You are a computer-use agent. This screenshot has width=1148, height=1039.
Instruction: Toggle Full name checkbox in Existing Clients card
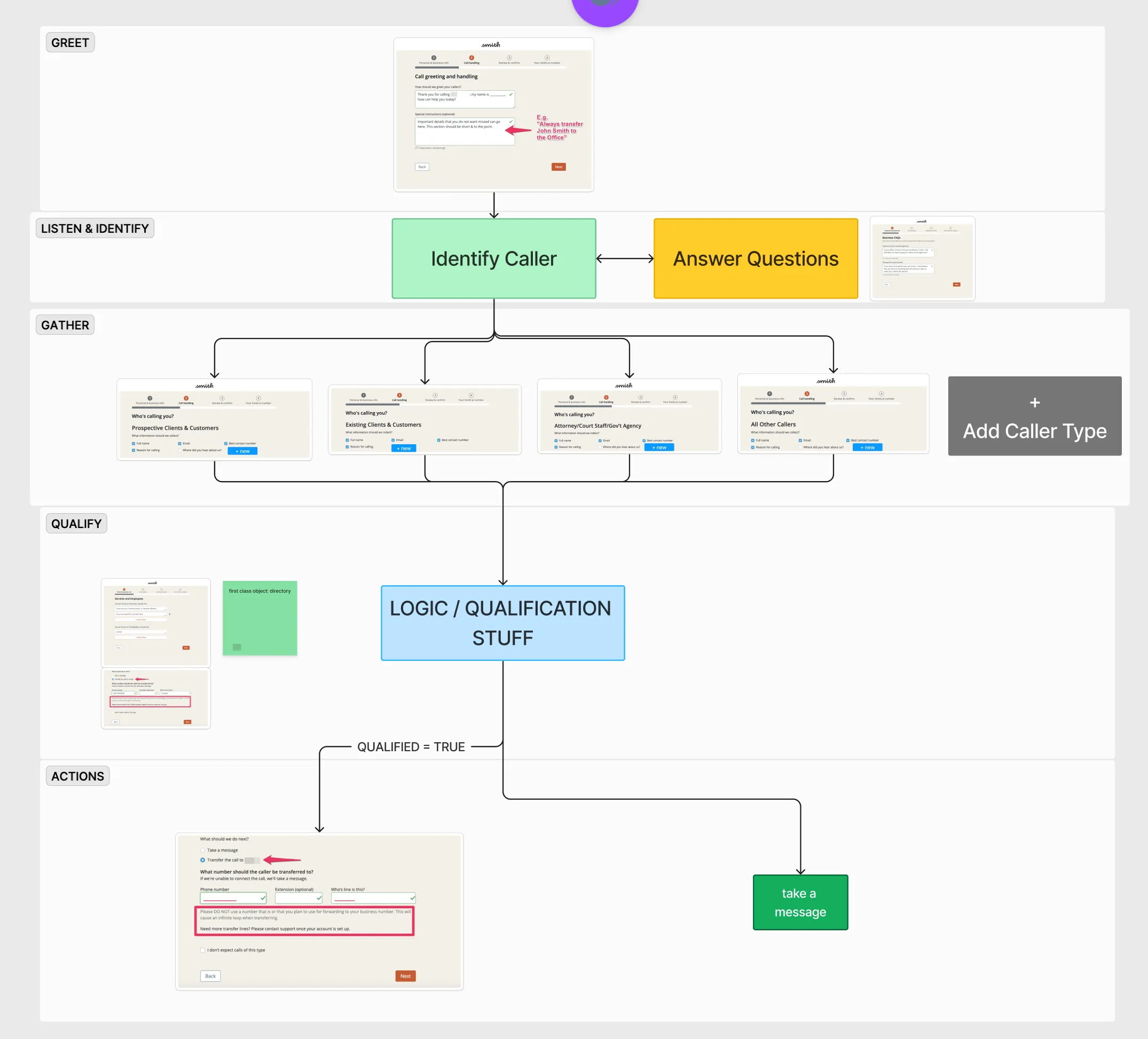348,440
